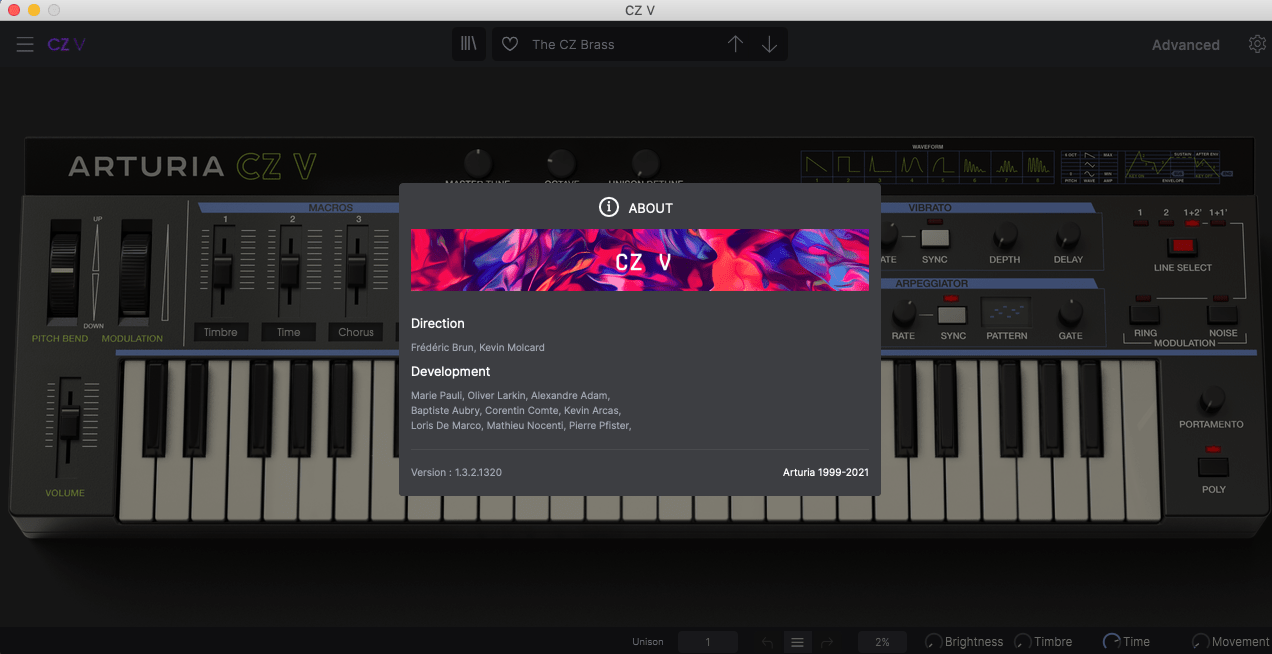The image size is (1272, 654).
Task: Click the heart icon to like preset
Action: [x=510, y=43]
